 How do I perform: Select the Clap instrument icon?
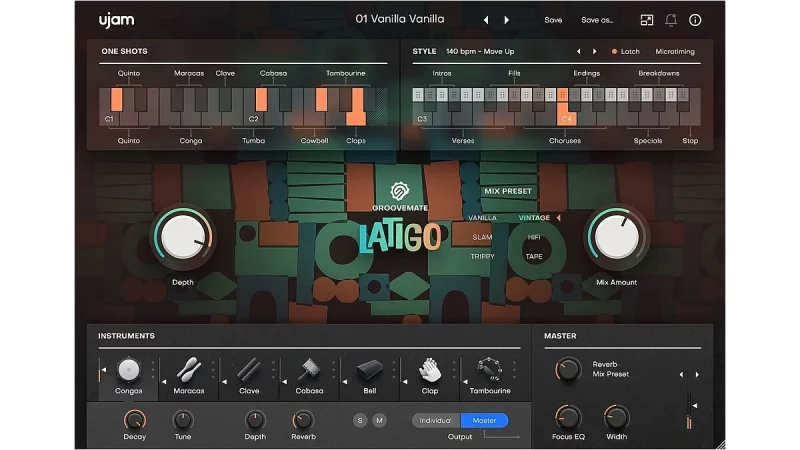tap(430, 370)
